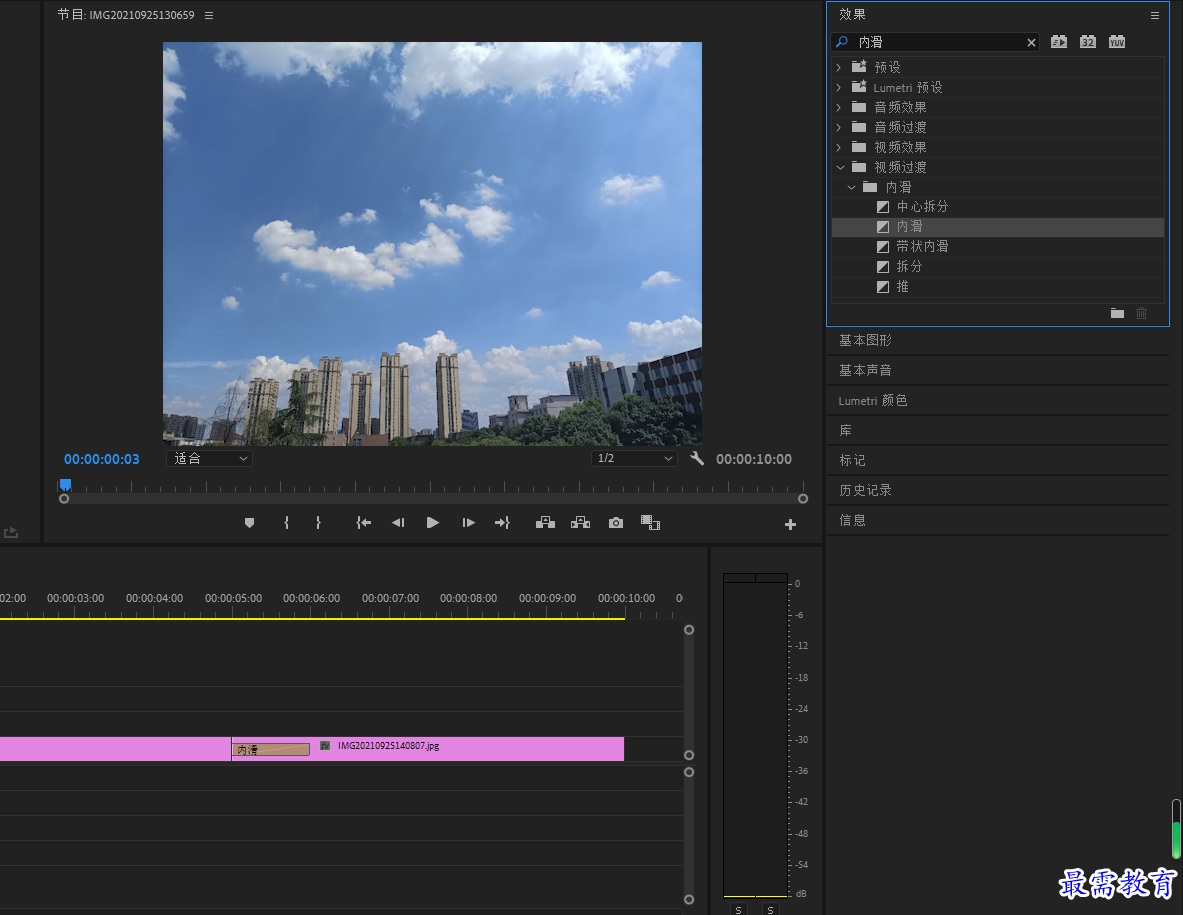Viewport: 1183px width, 915px height.
Task: Click timeline ruler at 00:00:05:00
Action: tap(233, 598)
